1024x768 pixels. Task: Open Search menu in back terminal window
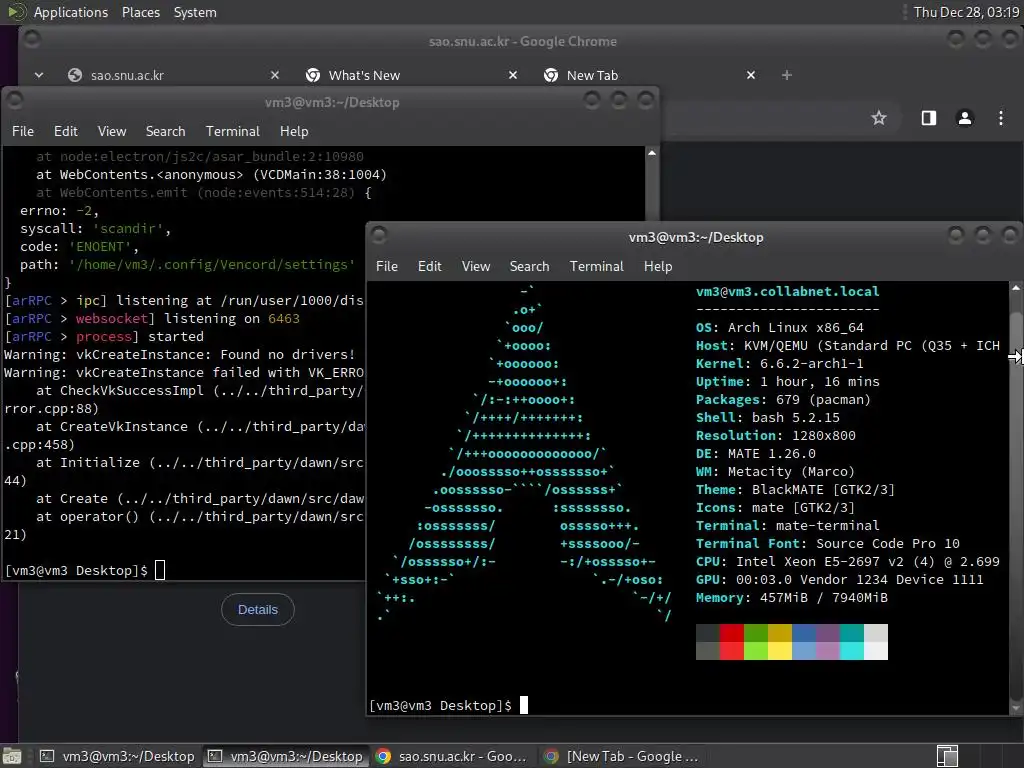click(x=165, y=131)
